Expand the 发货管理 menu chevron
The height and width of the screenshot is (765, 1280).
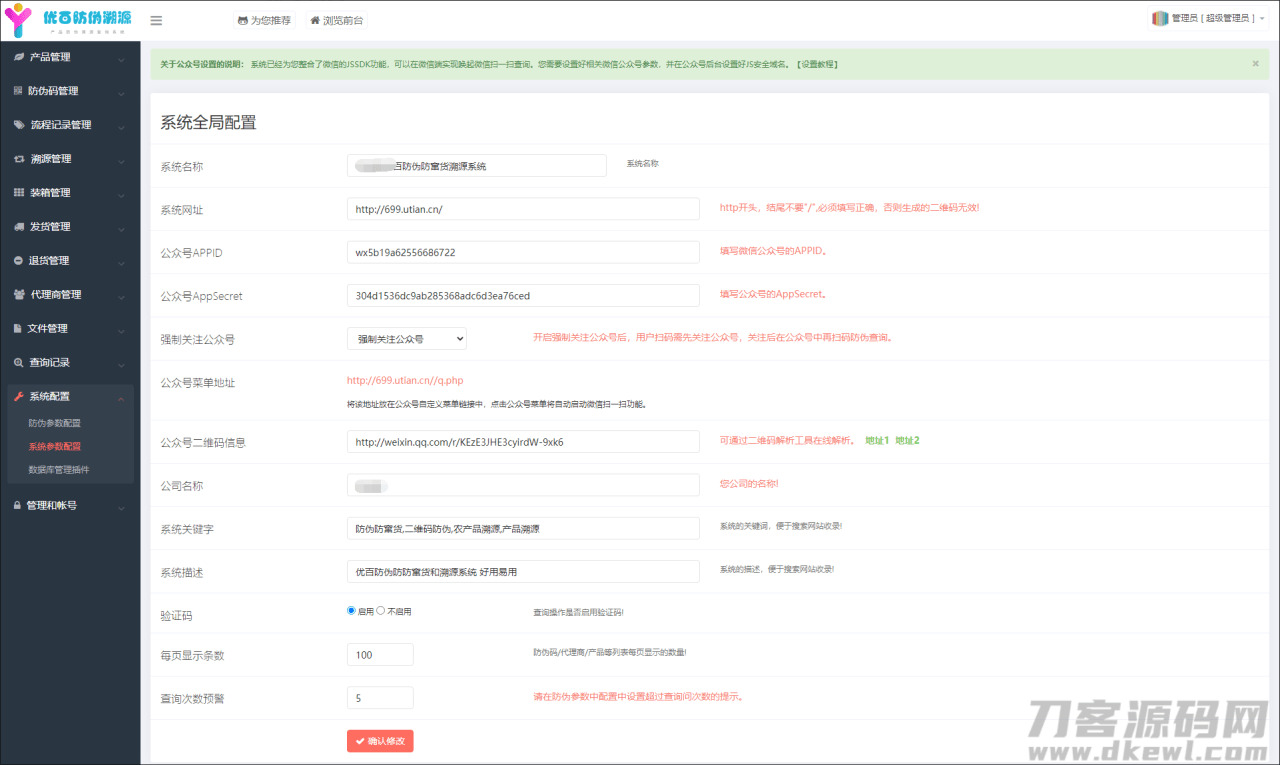pos(121,229)
